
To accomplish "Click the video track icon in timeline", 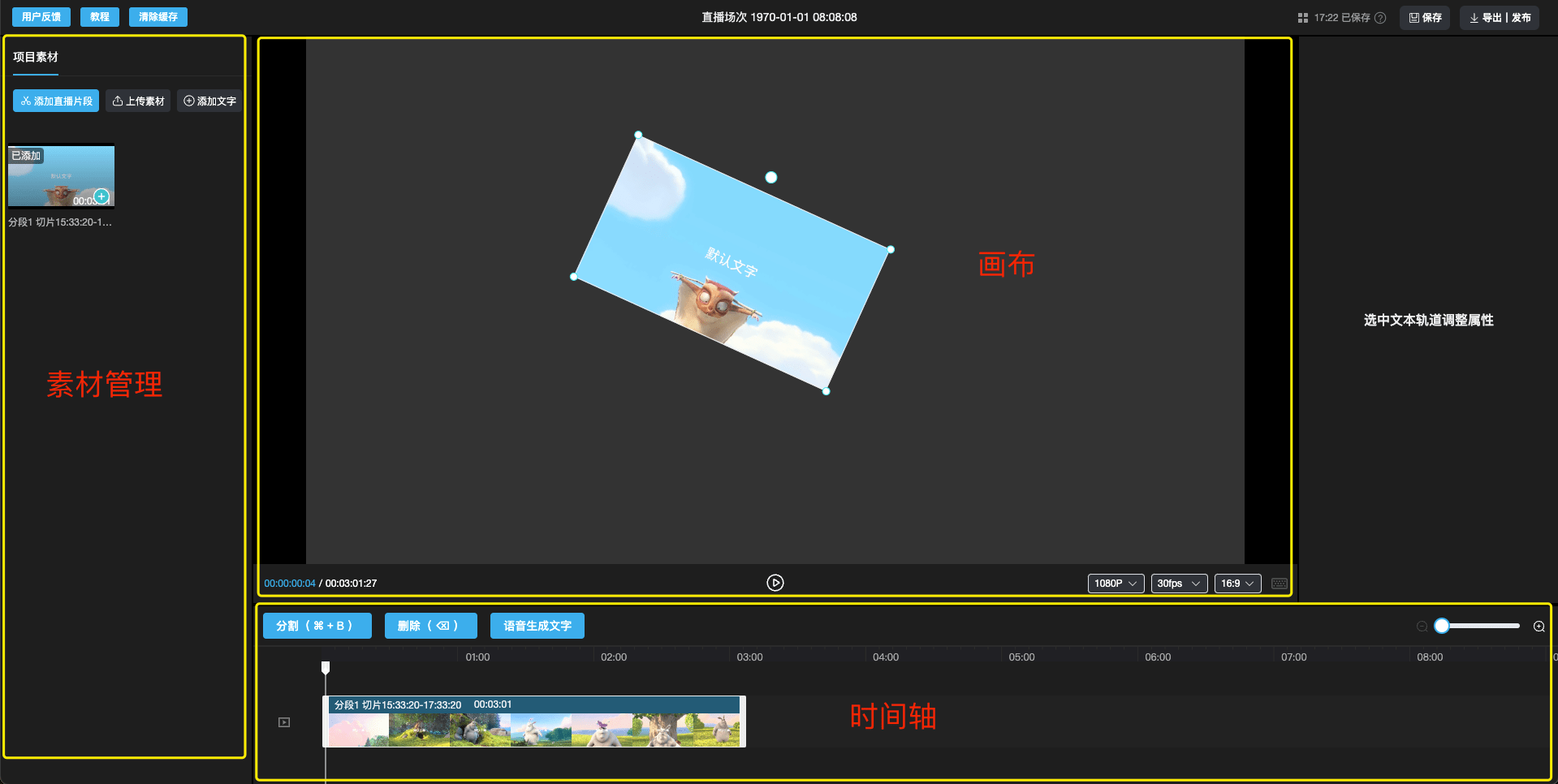I will 284,722.
